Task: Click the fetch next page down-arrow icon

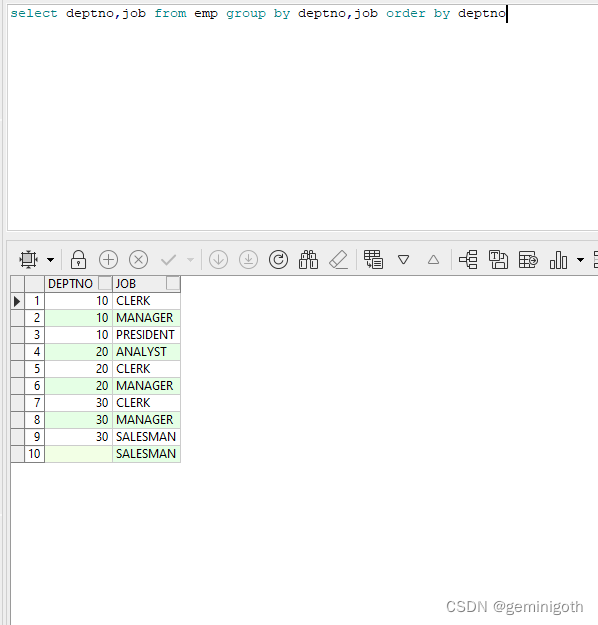Action: tap(218, 260)
